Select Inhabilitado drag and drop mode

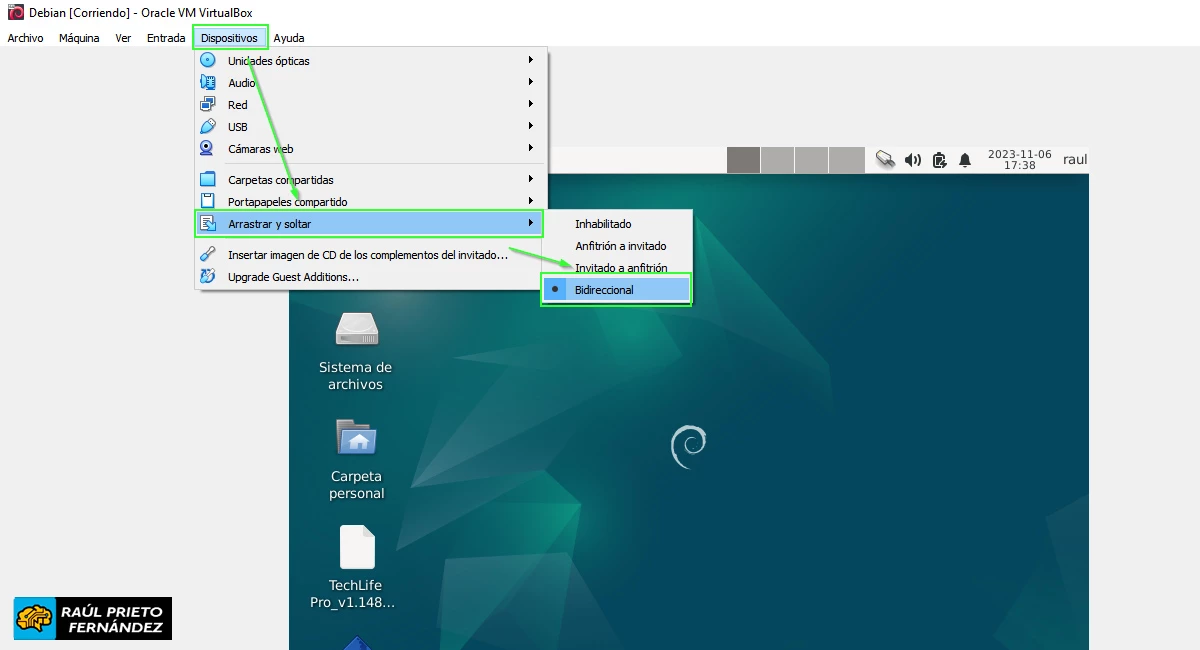602,223
